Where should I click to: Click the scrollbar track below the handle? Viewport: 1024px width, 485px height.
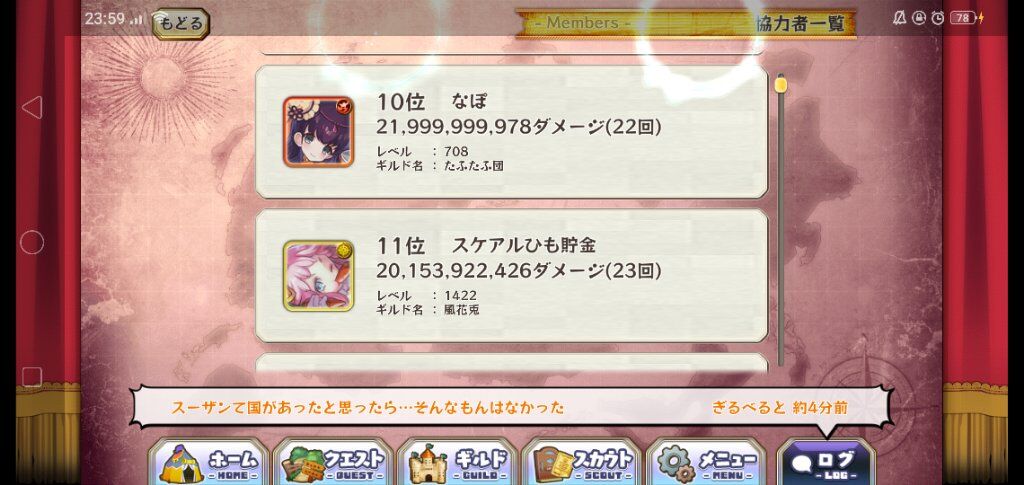(780, 228)
